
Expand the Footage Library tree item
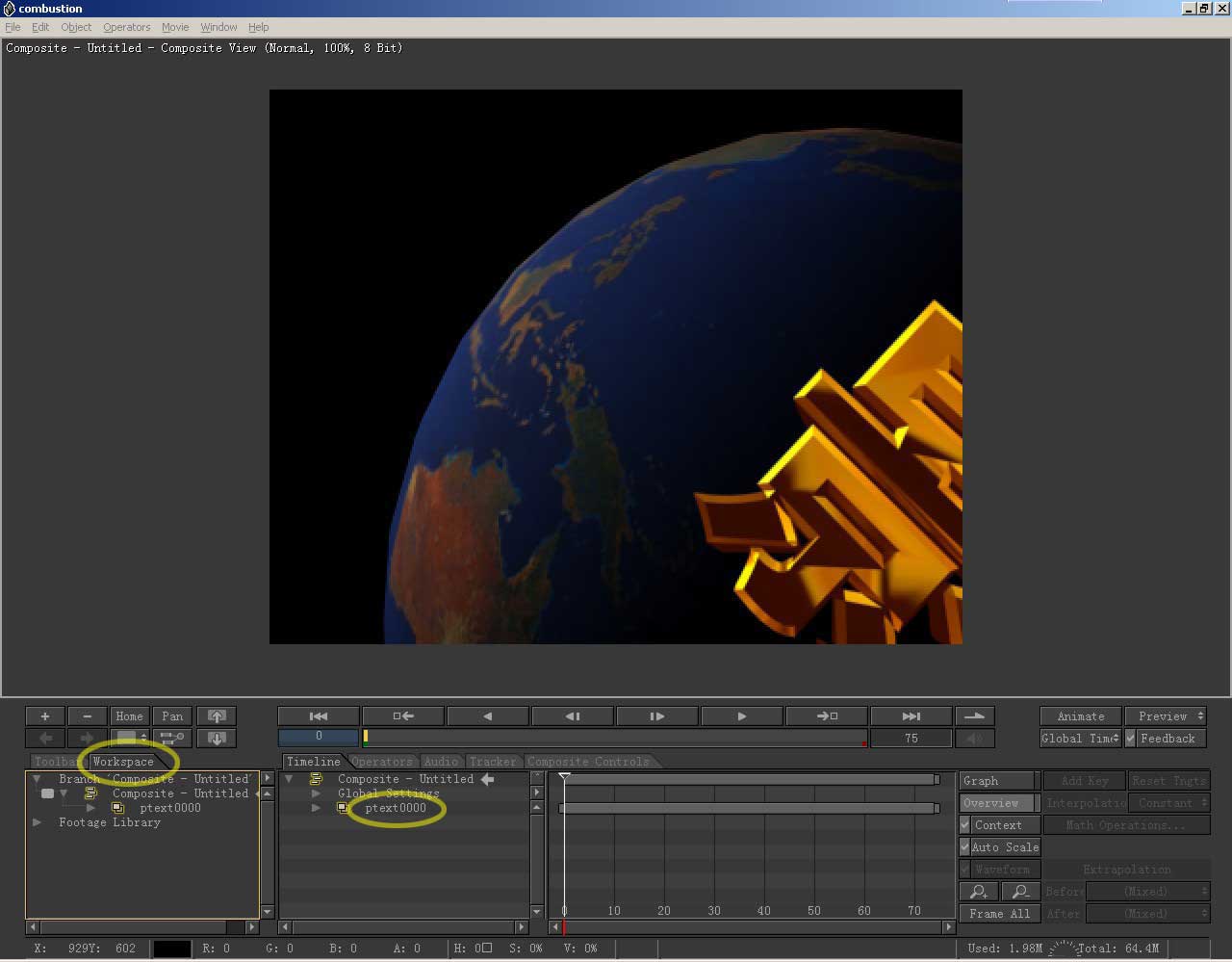(x=38, y=822)
